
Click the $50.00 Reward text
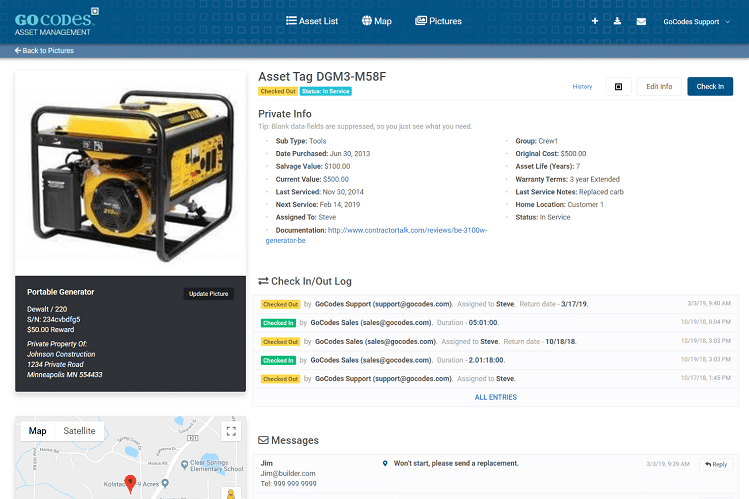[51, 329]
